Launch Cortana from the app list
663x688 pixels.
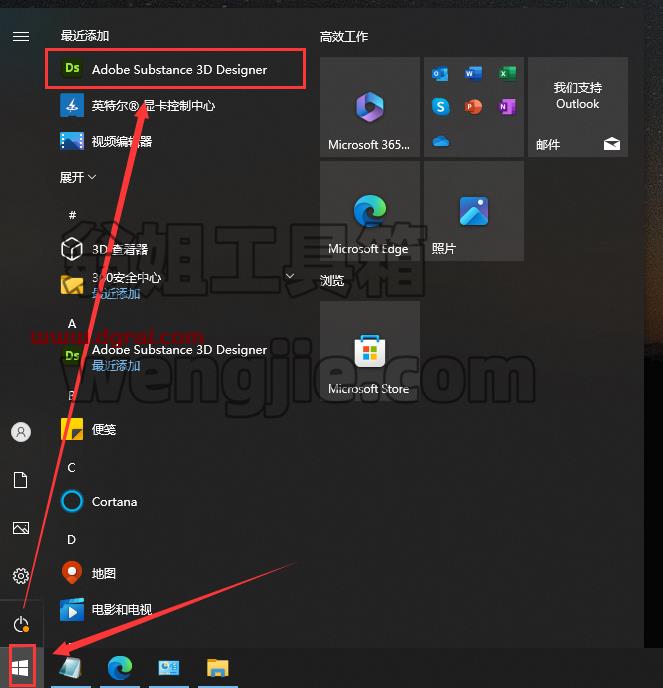tap(176, 501)
